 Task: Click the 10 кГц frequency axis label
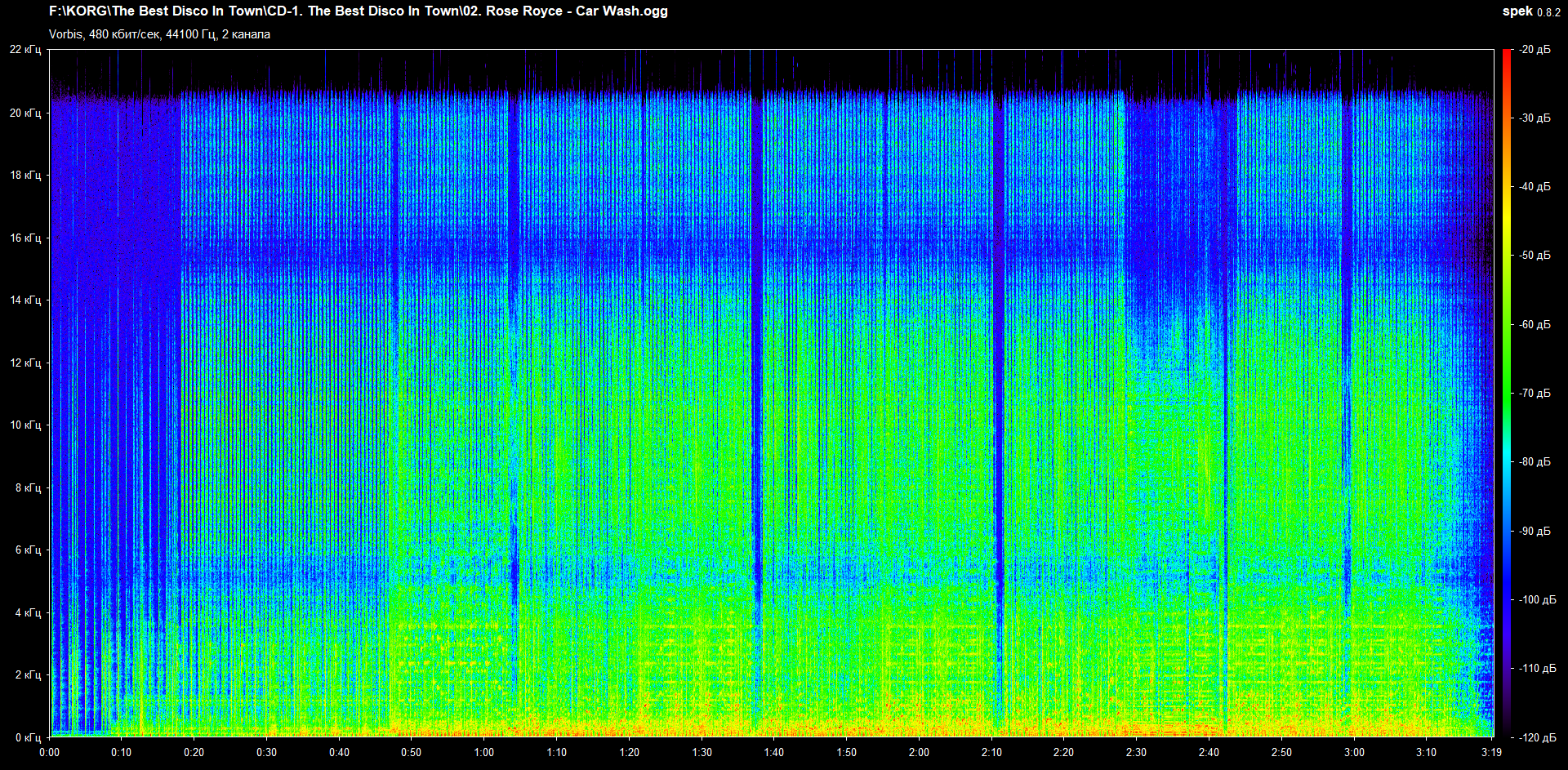(x=25, y=425)
